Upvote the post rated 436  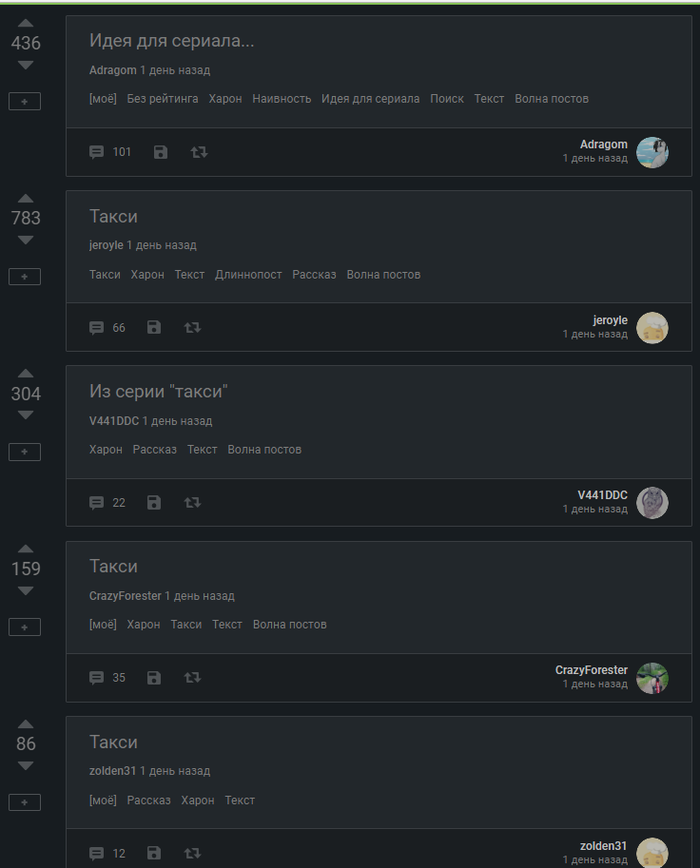pyautogui.click(x=25, y=23)
